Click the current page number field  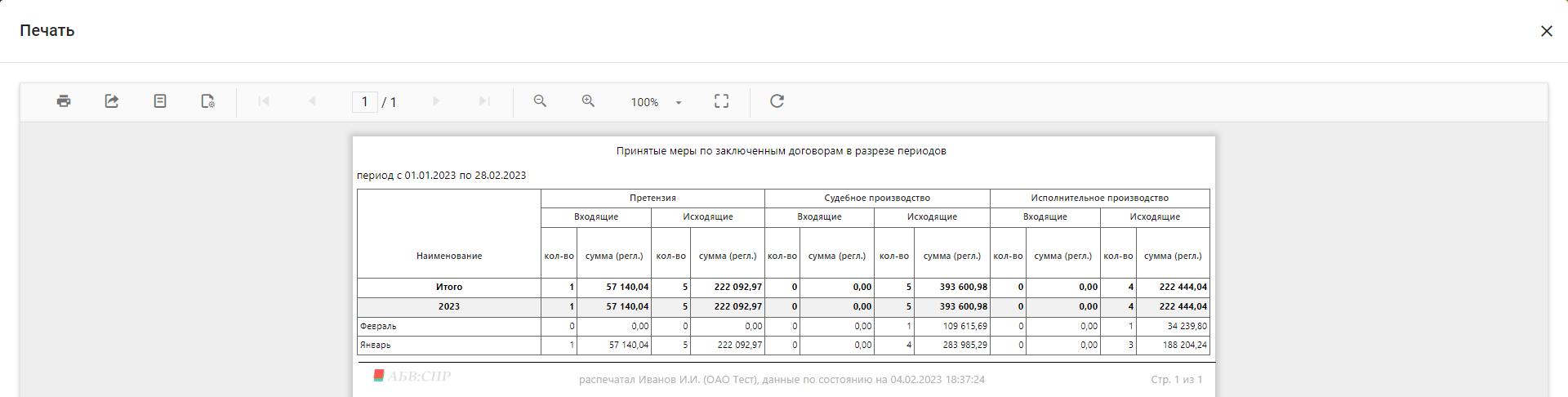pyautogui.click(x=365, y=101)
